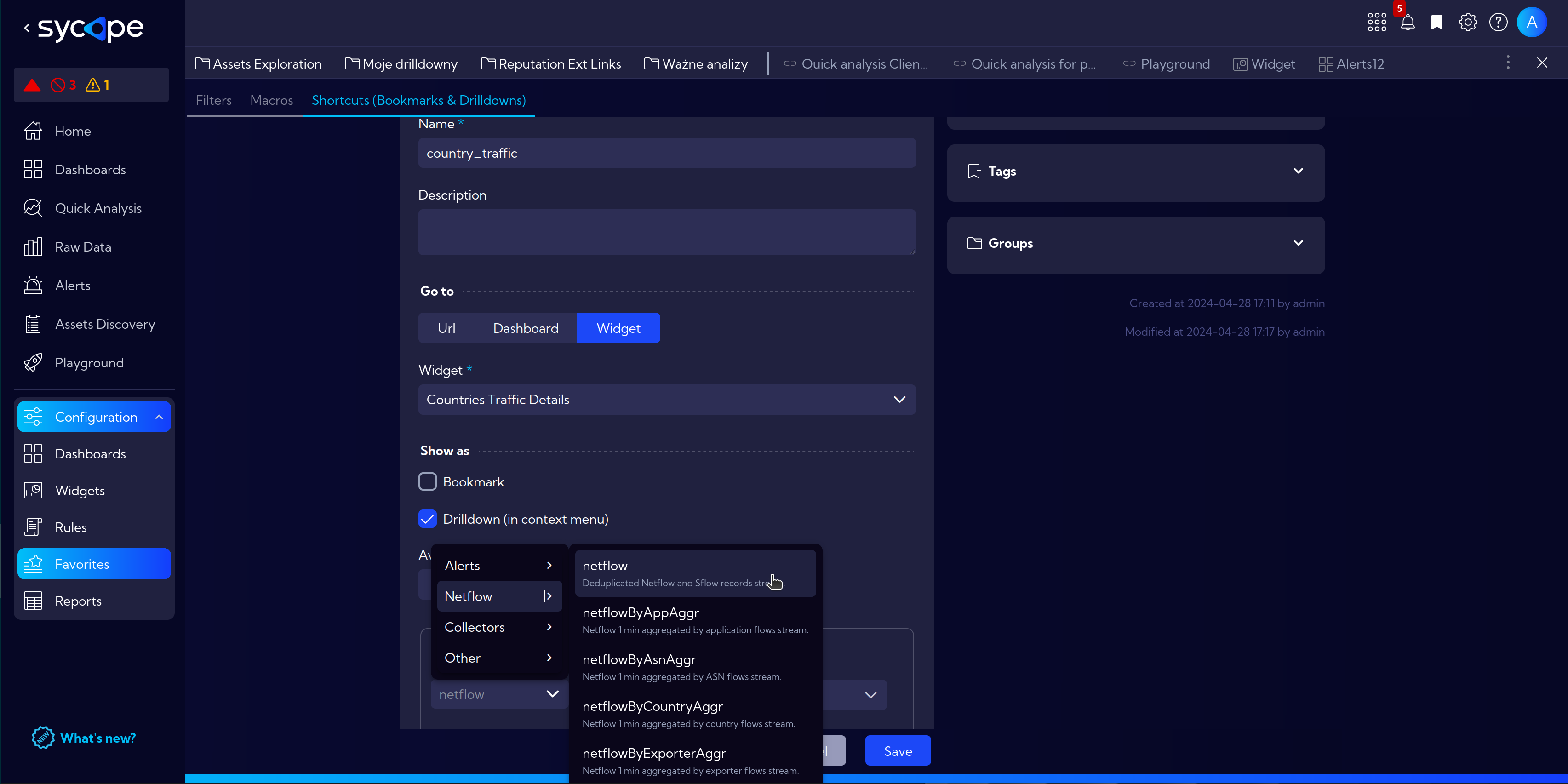Uncheck Drilldown in context menu

pos(427,519)
